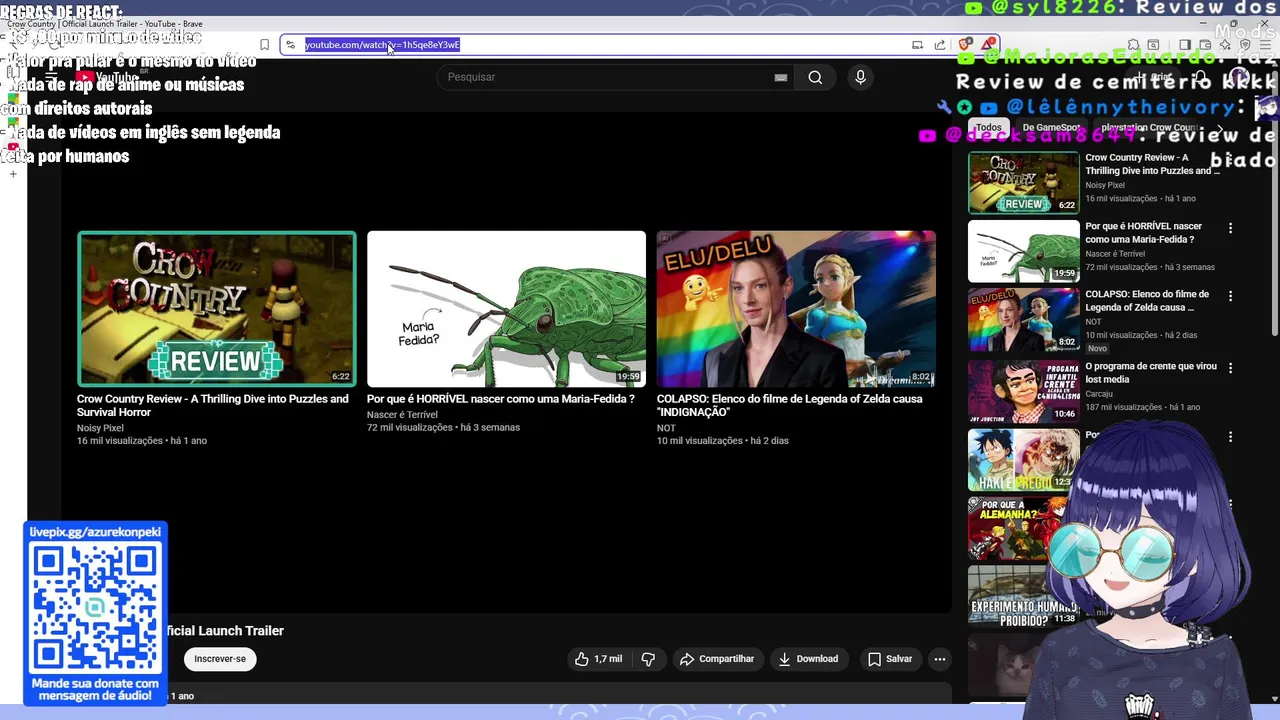The image size is (1280, 720).
Task: Open Maria-Fedida end-screen video card
Action: click(x=506, y=309)
